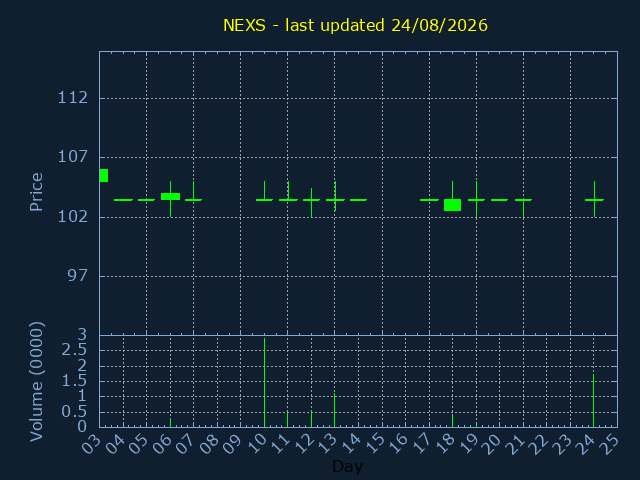Select the large green candle on day 18
The width and height of the screenshot is (640, 480).
(452, 205)
